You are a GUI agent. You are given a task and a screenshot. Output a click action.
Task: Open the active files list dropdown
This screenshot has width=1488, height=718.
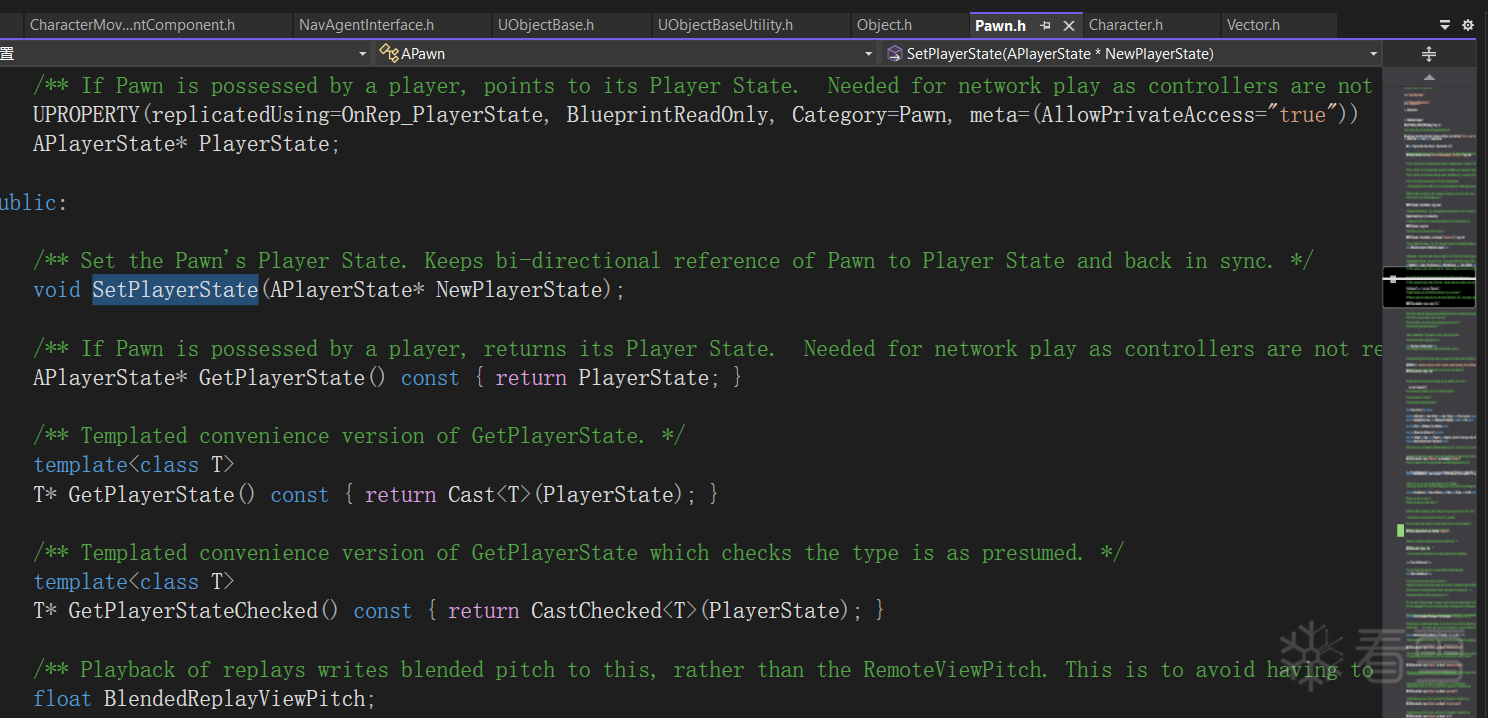coord(1445,25)
